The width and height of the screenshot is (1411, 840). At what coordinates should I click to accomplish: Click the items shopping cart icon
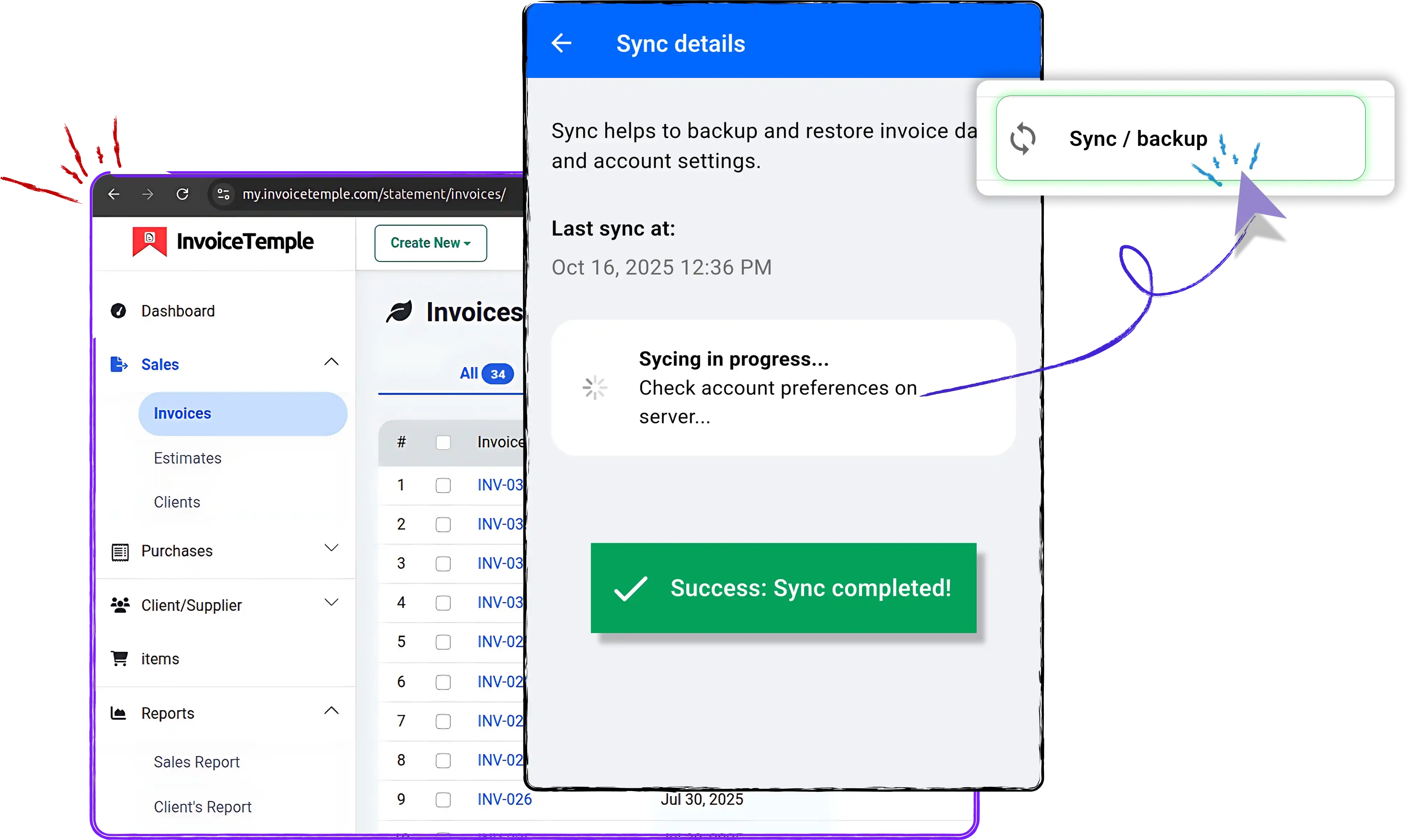[119, 658]
